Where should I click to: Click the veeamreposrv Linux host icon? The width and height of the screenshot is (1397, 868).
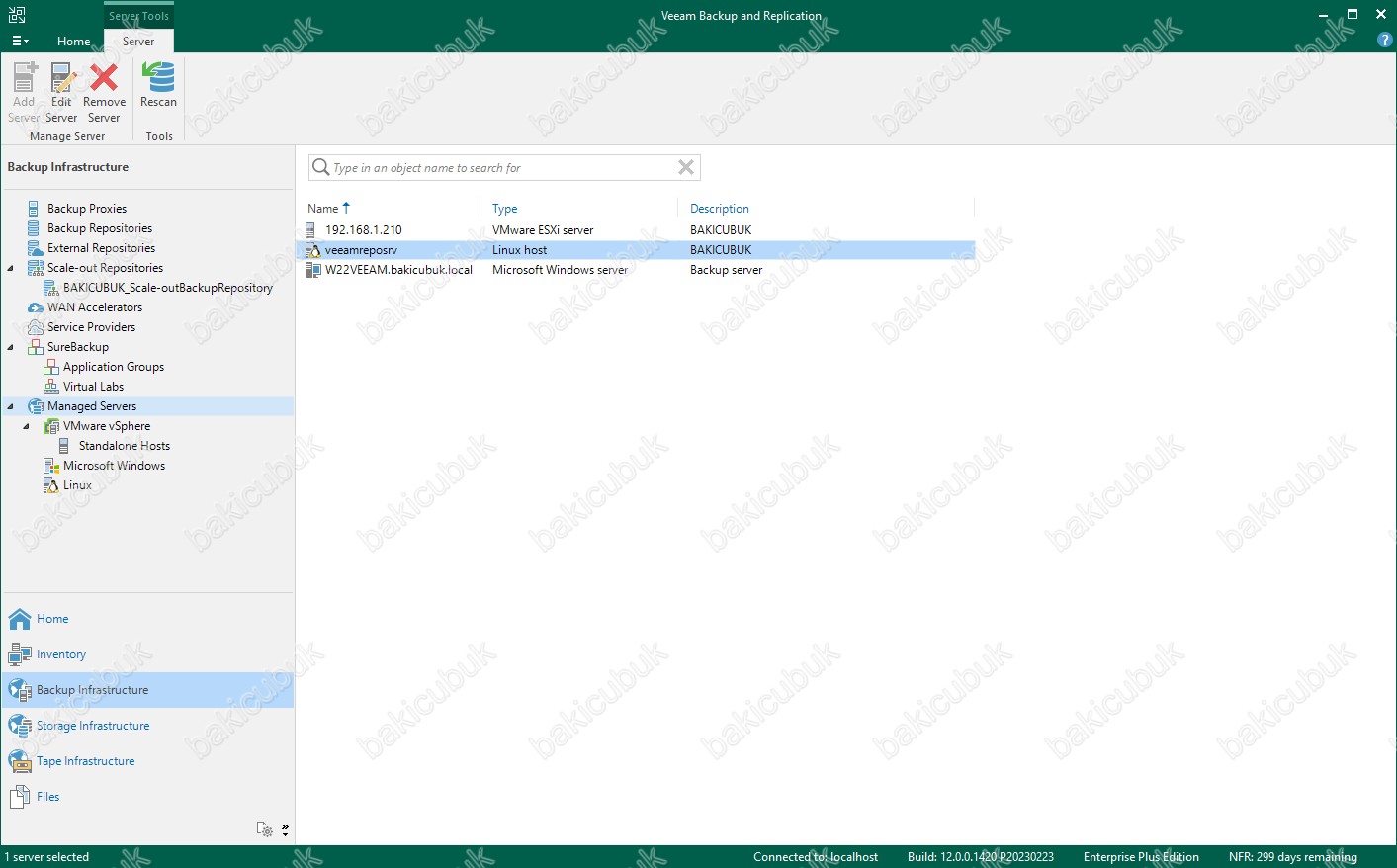coord(313,250)
